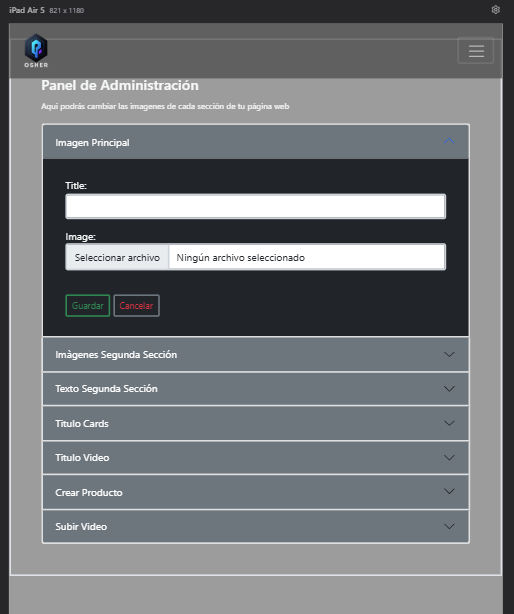Click chevron next to Texto Segunda Sección
Screen dimensions: 514x614
[449, 389]
